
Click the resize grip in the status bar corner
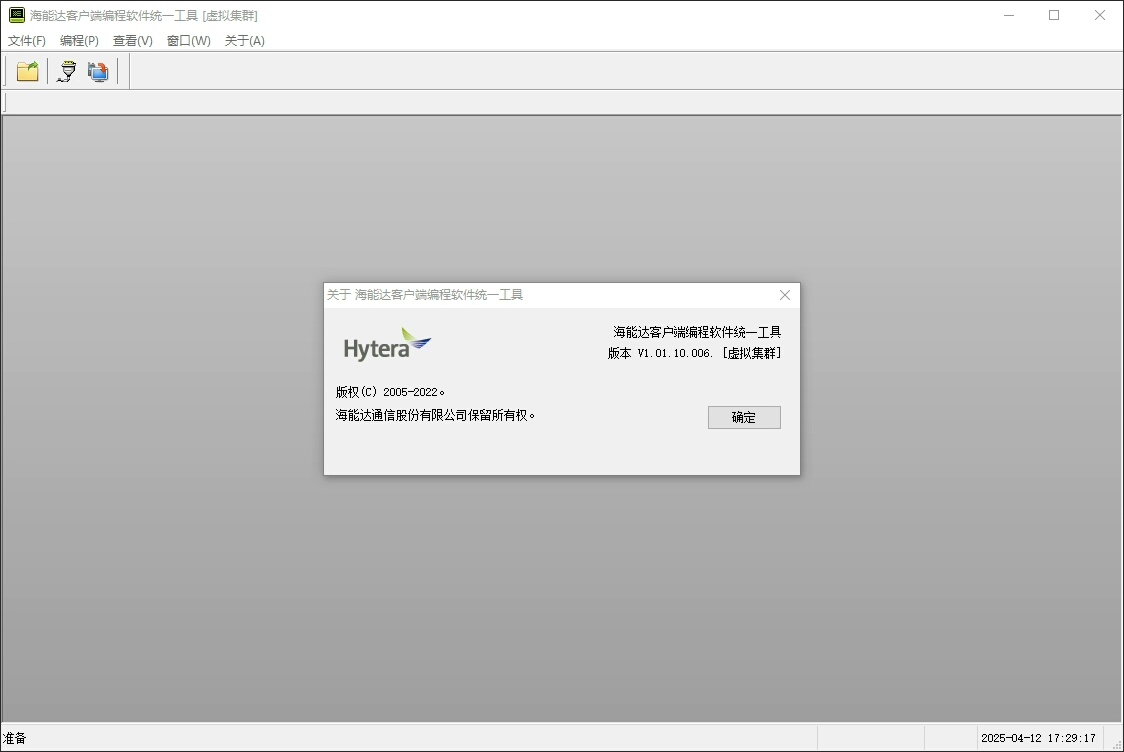click(1116, 745)
